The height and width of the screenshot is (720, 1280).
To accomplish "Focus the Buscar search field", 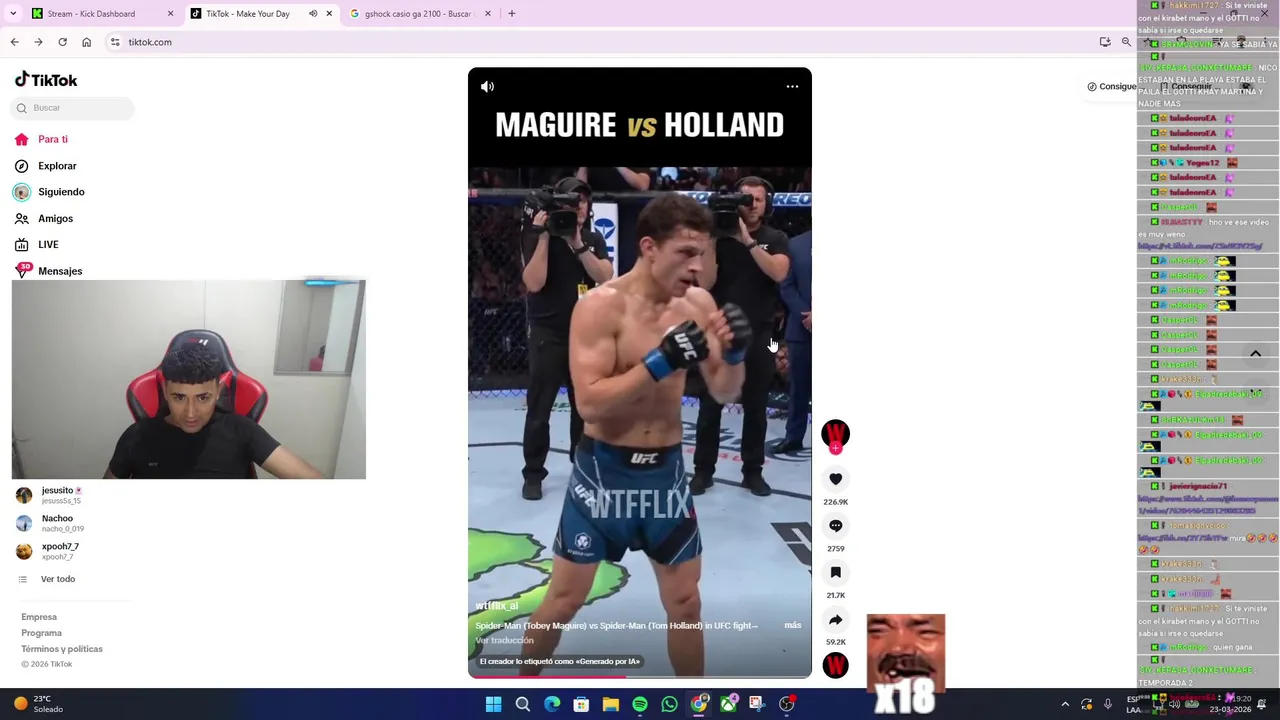I will point(73,108).
